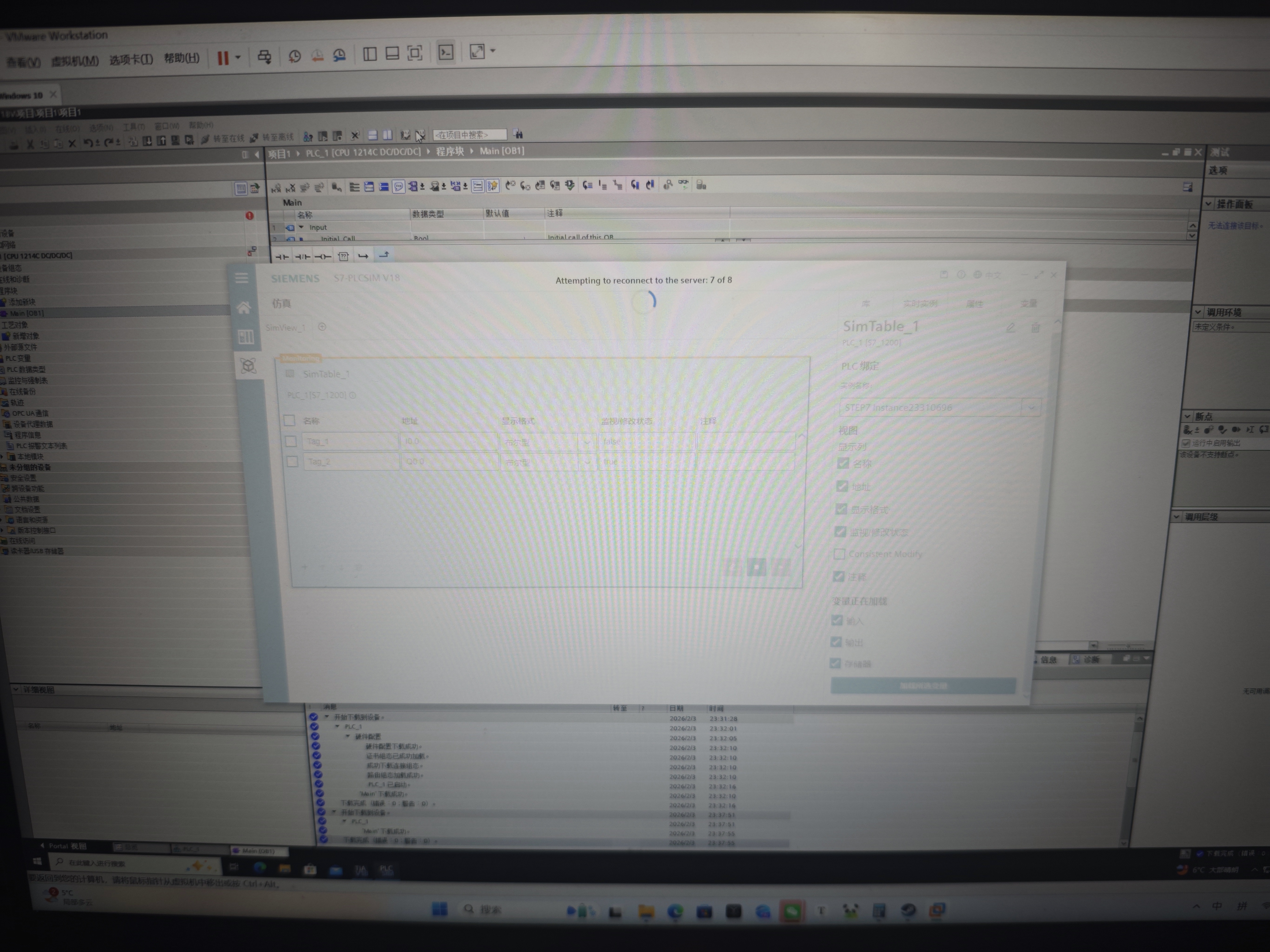1270x952 pixels.
Task: Insert normally open contact in ladder toolbar
Action: [x=282, y=257]
